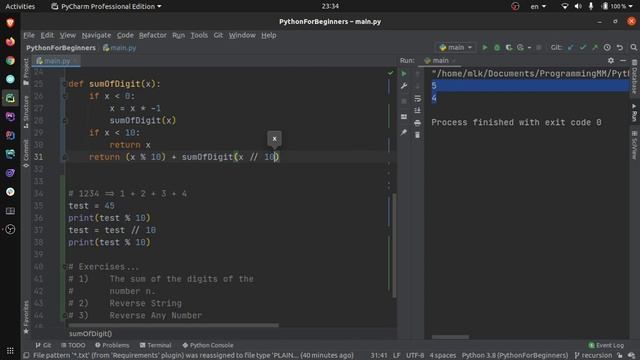
Task: Open Ubuntu Show Applications grid
Action: pos(10,350)
